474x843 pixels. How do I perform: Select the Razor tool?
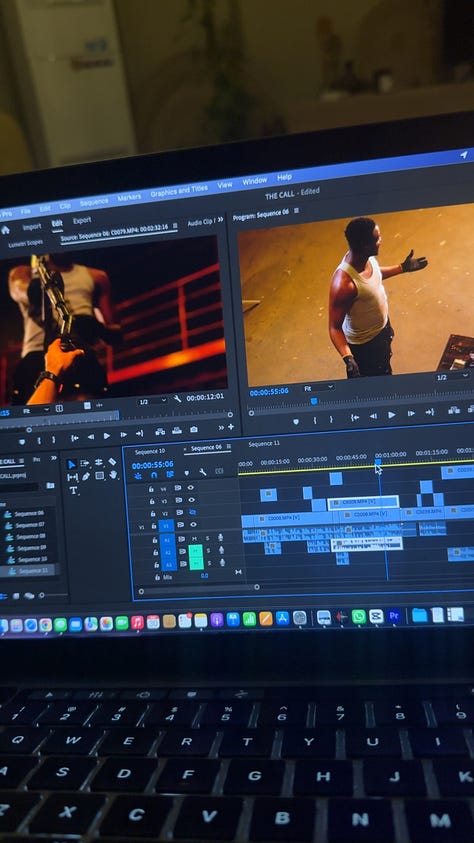[112, 462]
